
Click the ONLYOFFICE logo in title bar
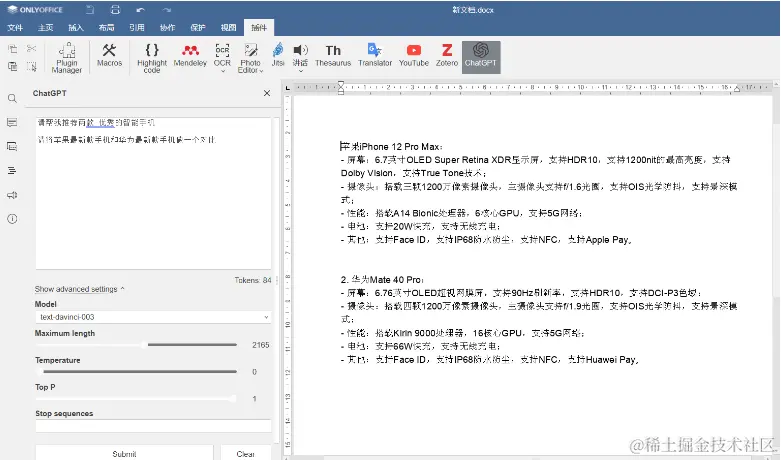35,9
